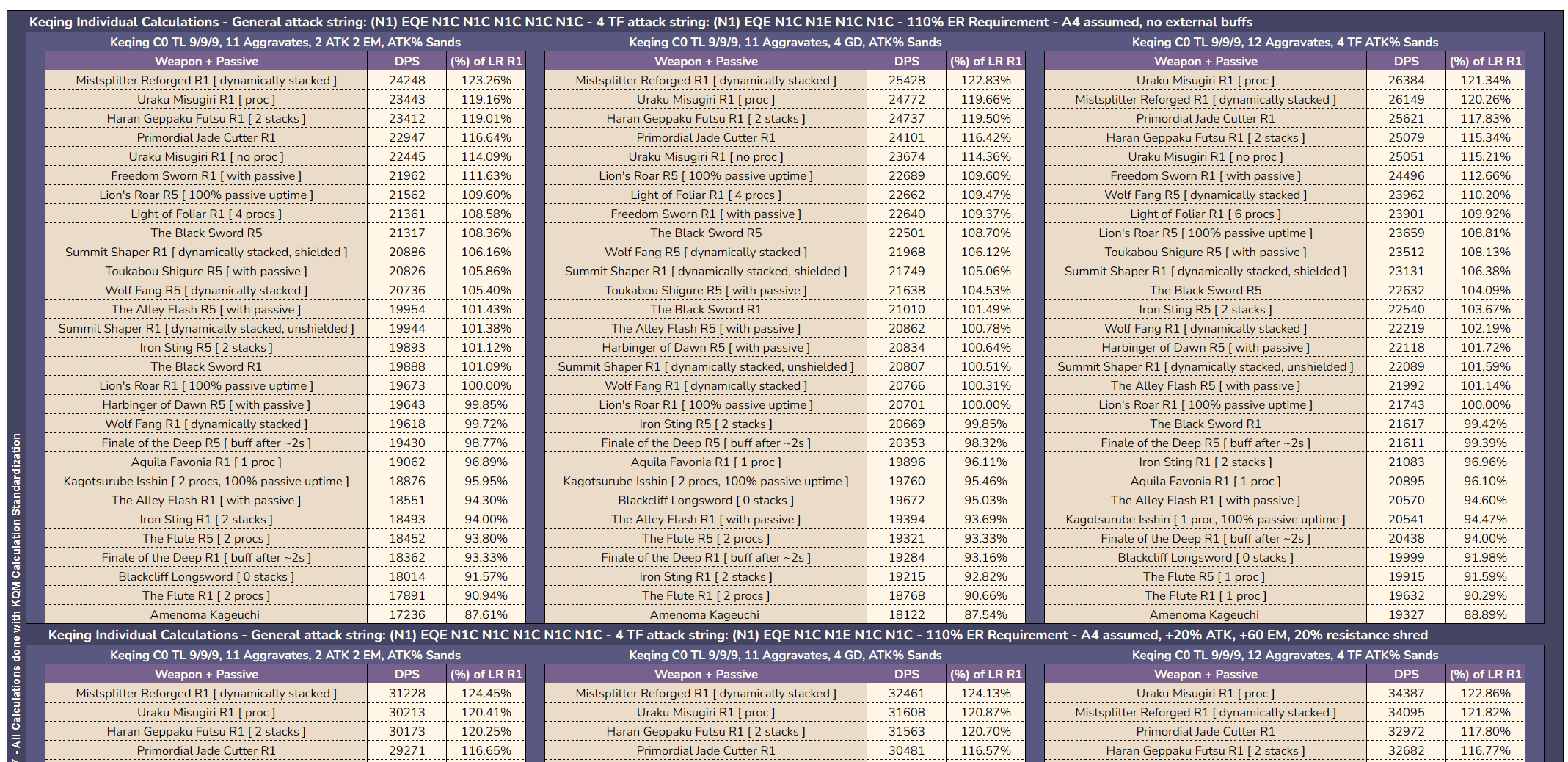The width and height of the screenshot is (1568, 762).
Task: Select Harbinger of Dawn DPS 20834
Action: point(906,347)
